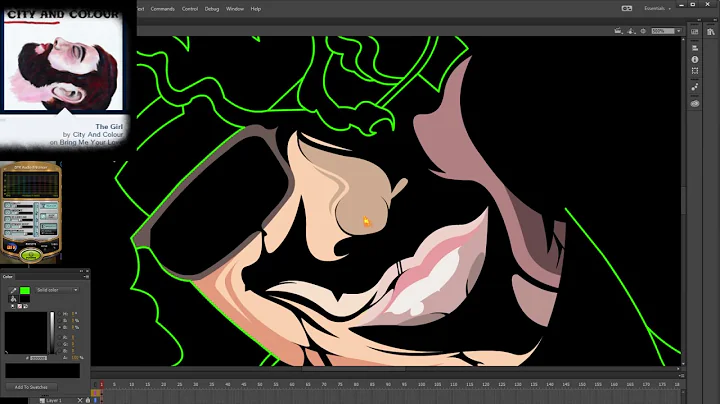
Task: Open the CC Libraries cloud icon
Action: coord(695,104)
